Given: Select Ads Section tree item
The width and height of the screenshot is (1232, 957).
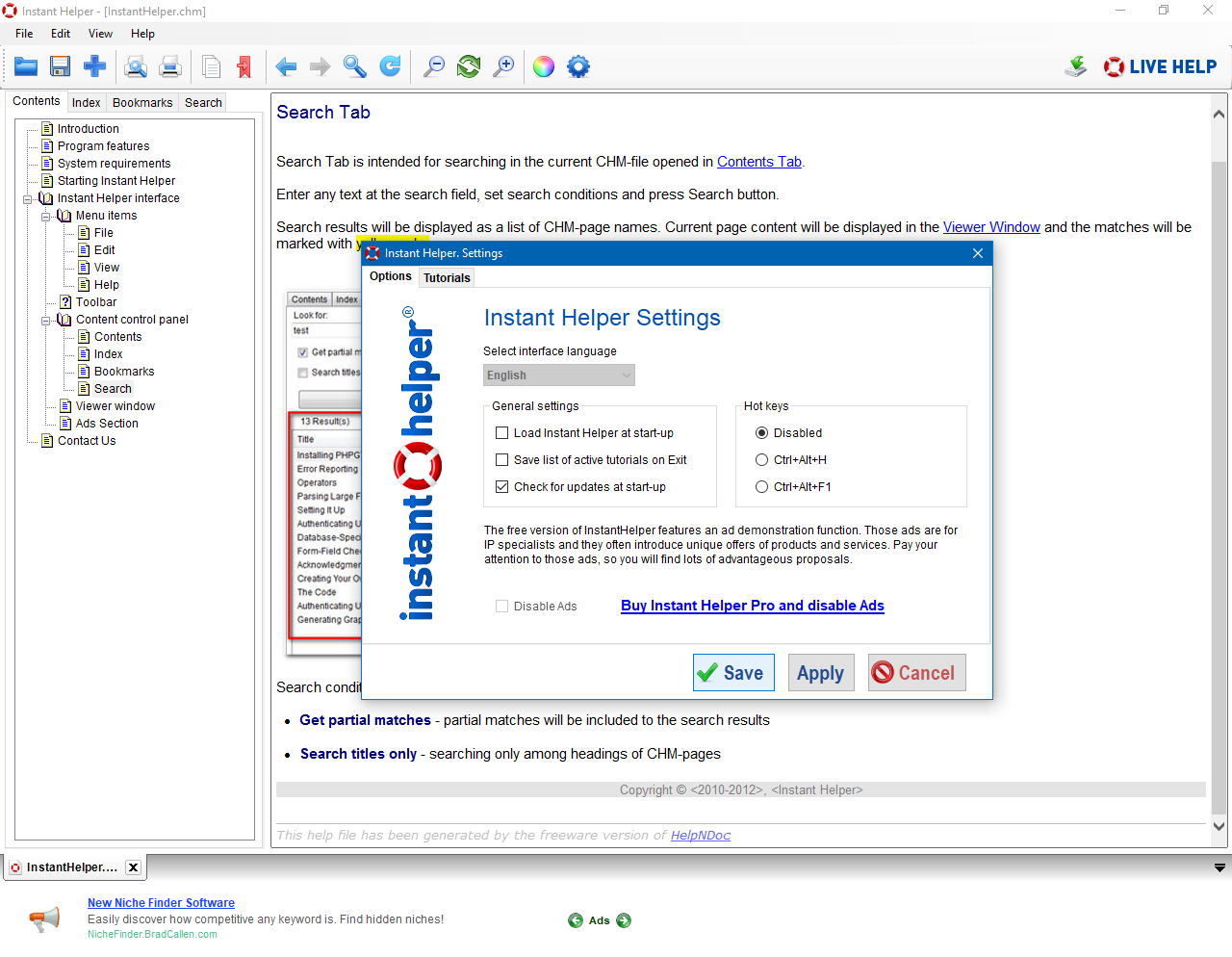Looking at the screenshot, I should [107, 424].
